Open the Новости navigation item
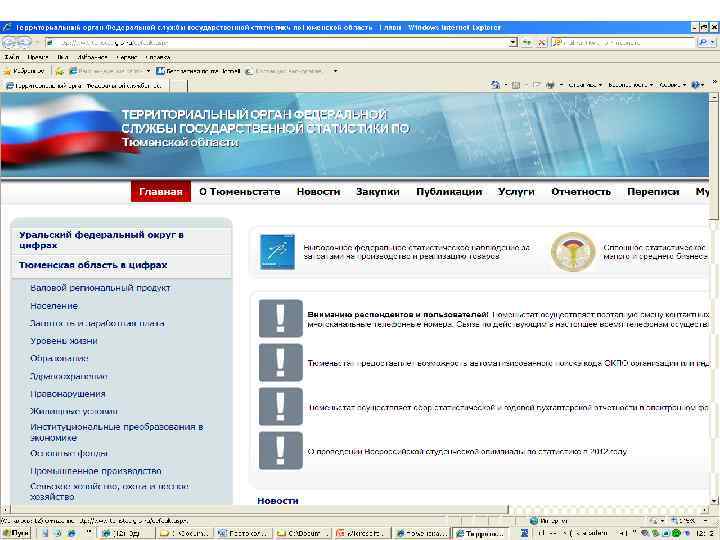Image resolution: width=720 pixels, height=540 pixels. tap(318, 191)
